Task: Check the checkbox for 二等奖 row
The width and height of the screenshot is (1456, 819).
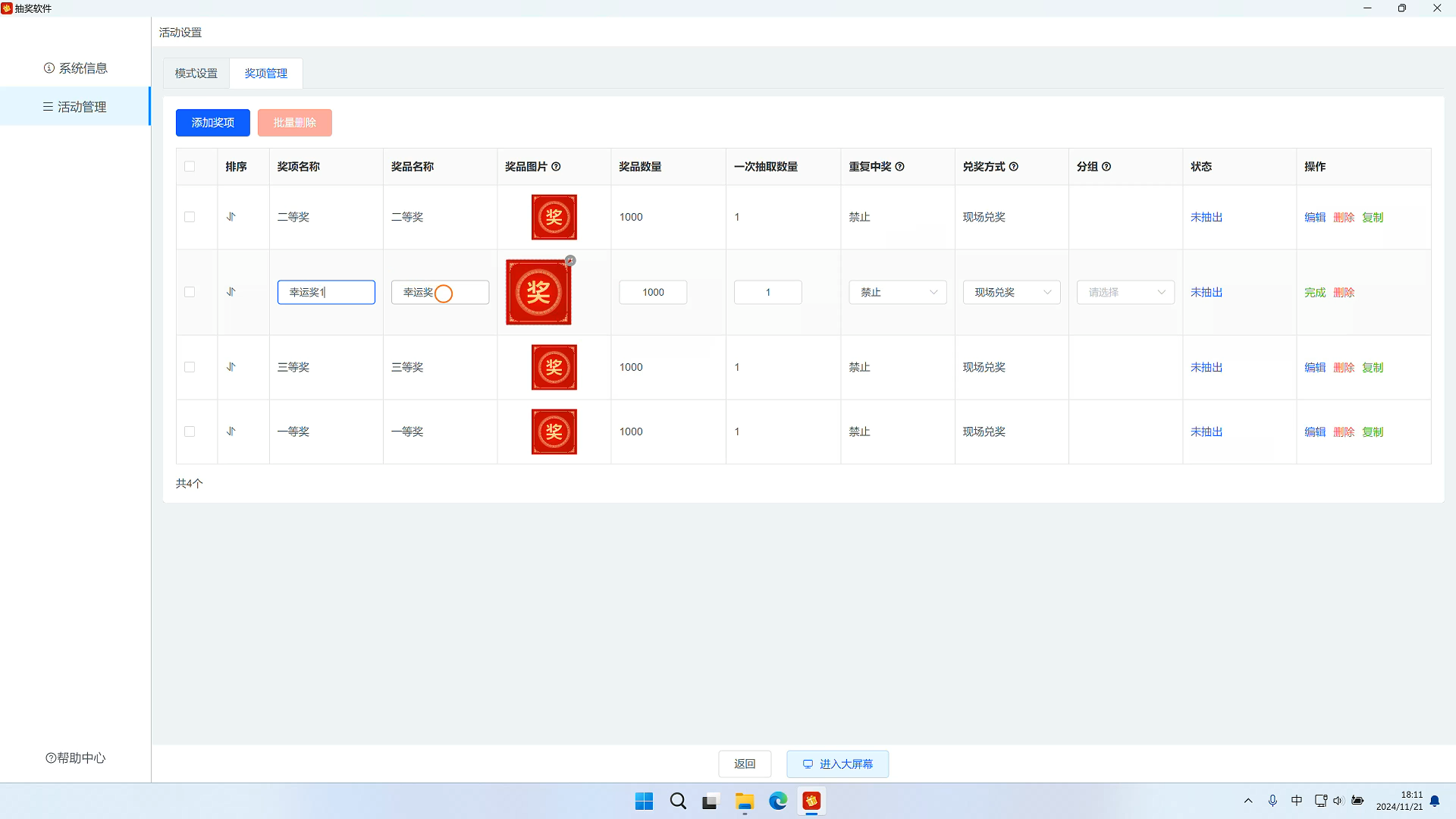Action: pos(190,217)
